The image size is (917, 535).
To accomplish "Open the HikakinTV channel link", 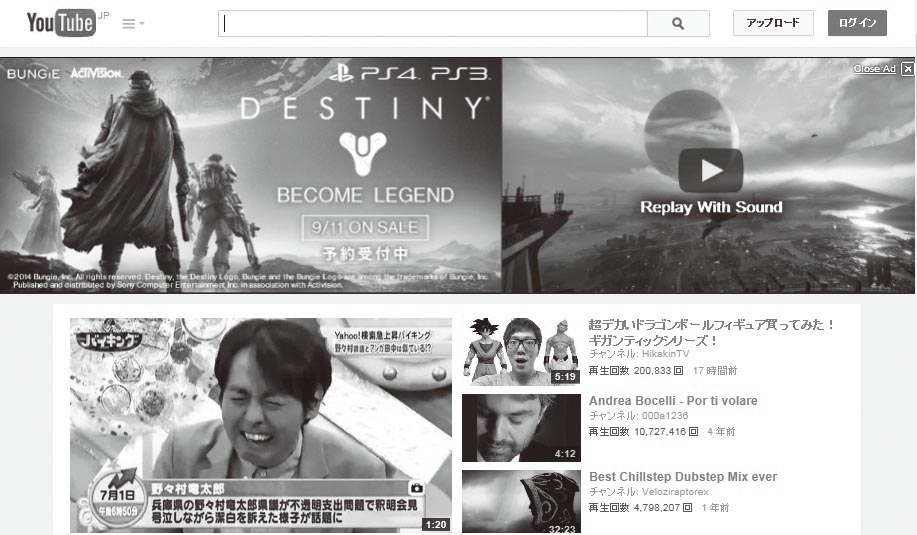I will click(x=665, y=354).
